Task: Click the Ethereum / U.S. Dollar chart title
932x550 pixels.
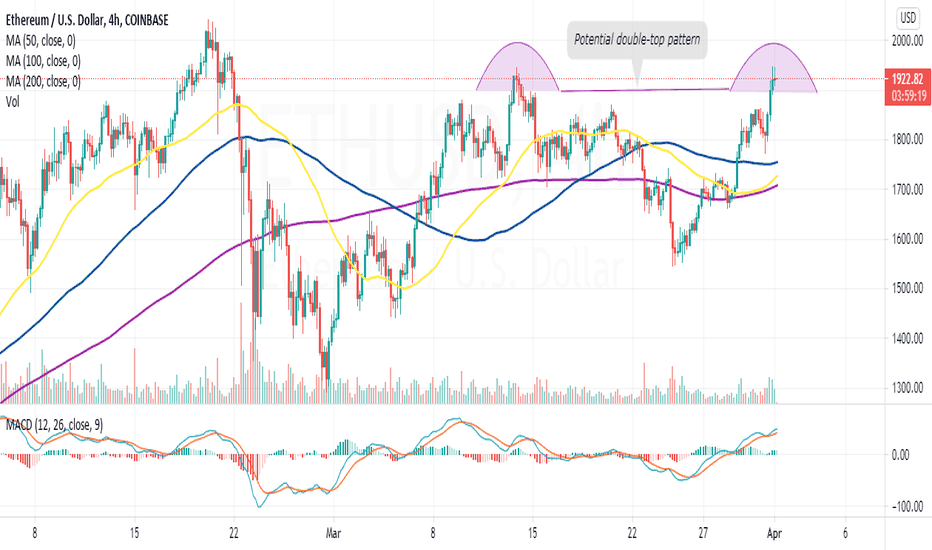Action: (x=87, y=20)
